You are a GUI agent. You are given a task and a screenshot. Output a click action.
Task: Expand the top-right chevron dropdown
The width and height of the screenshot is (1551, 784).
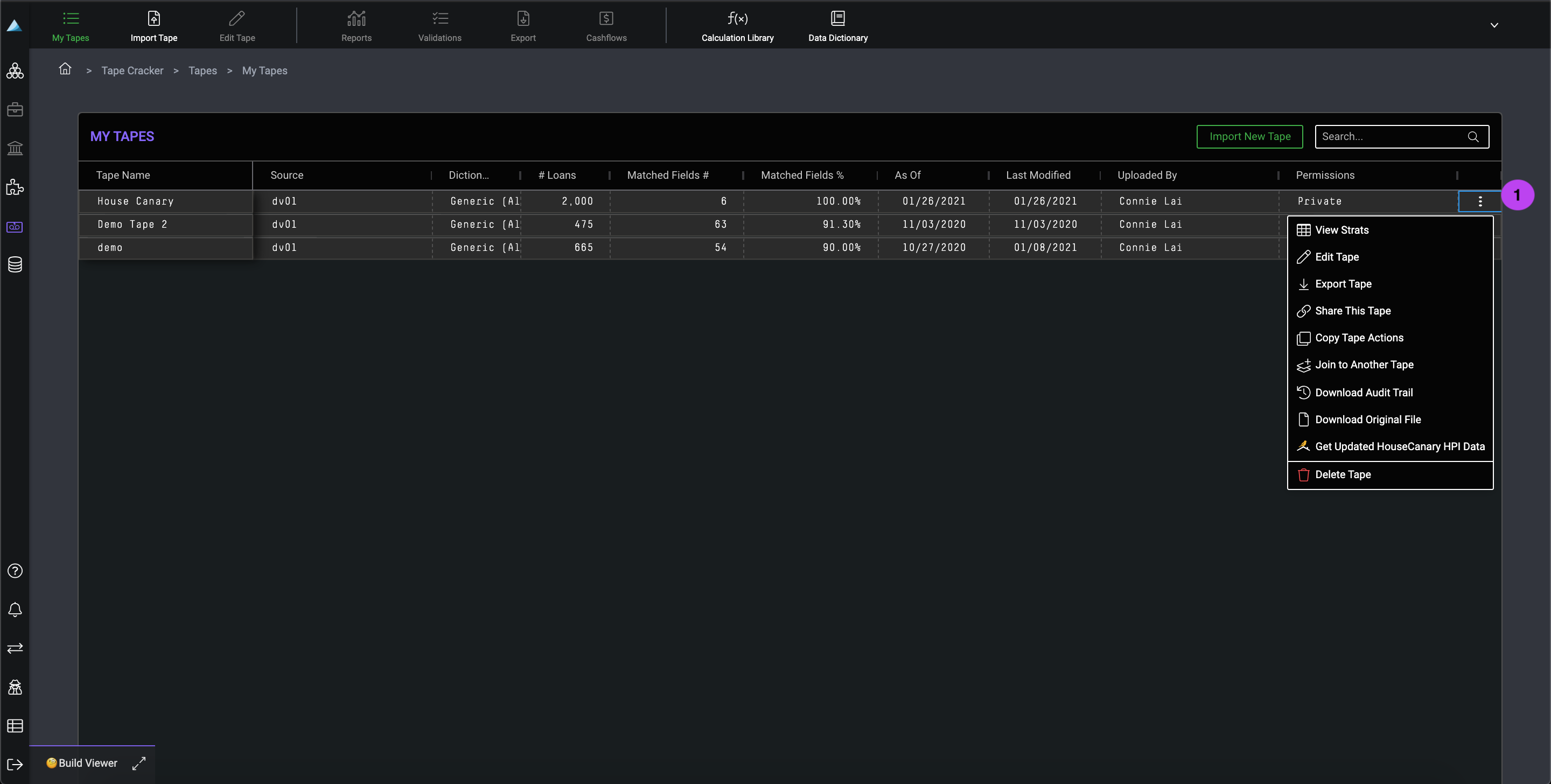1494,25
